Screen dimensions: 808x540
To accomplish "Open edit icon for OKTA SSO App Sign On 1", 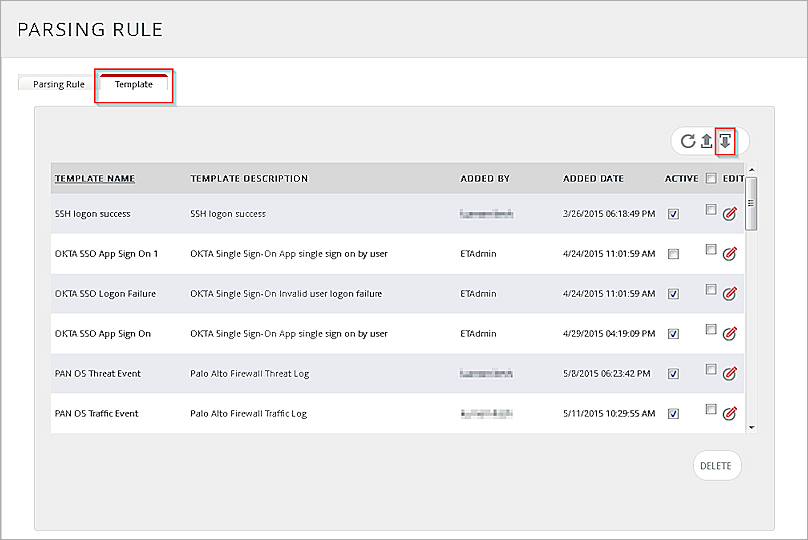I will click(x=729, y=254).
